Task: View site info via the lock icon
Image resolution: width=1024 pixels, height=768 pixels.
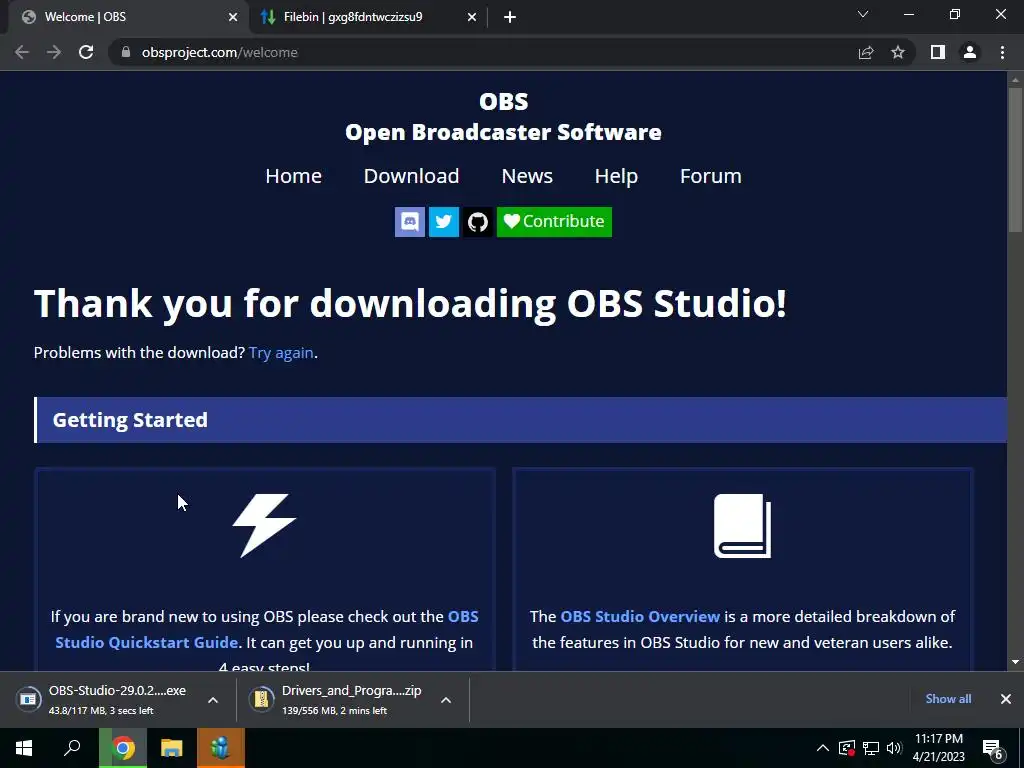Action: 126,52
